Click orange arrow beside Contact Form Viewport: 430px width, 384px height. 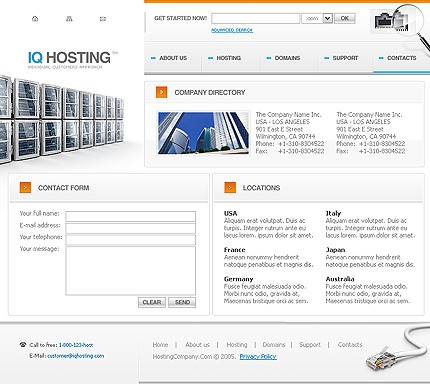click(25, 188)
